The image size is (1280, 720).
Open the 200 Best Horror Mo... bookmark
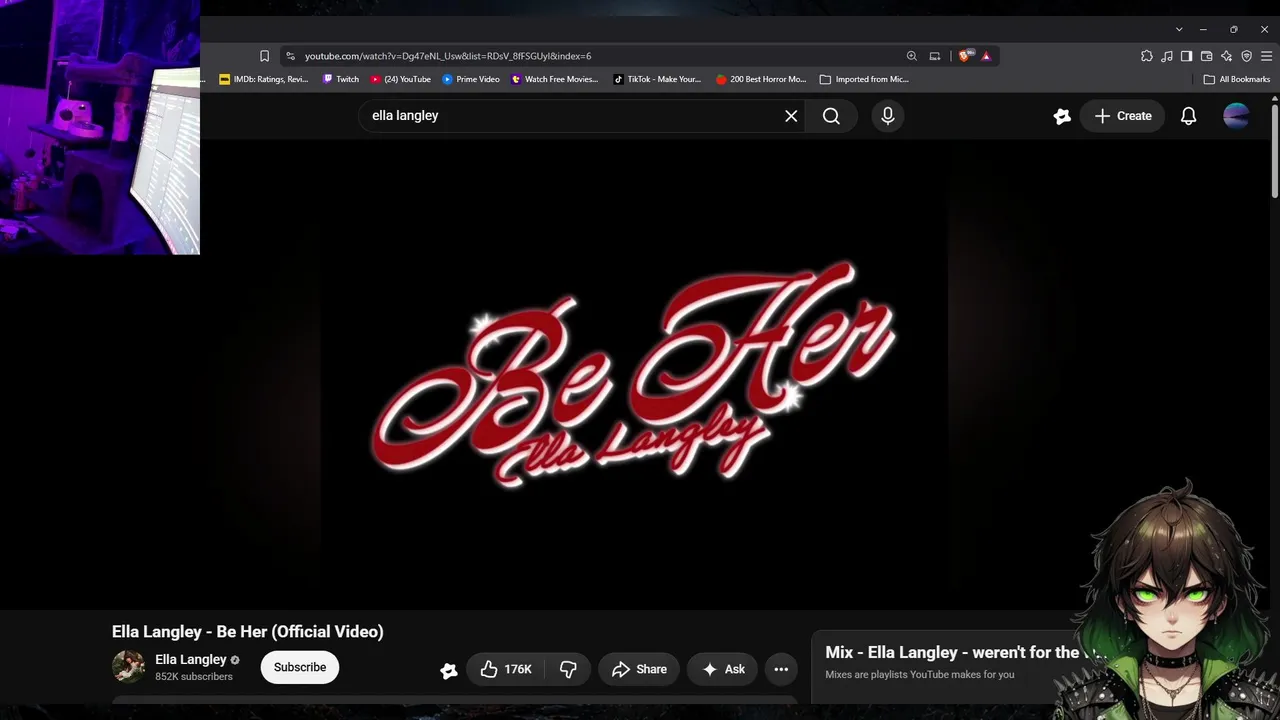coord(761,79)
